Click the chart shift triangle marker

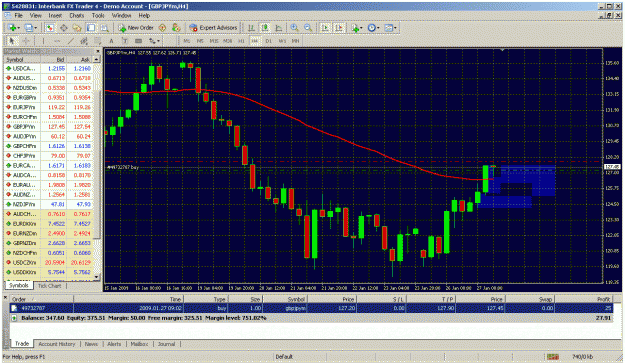(502, 50)
